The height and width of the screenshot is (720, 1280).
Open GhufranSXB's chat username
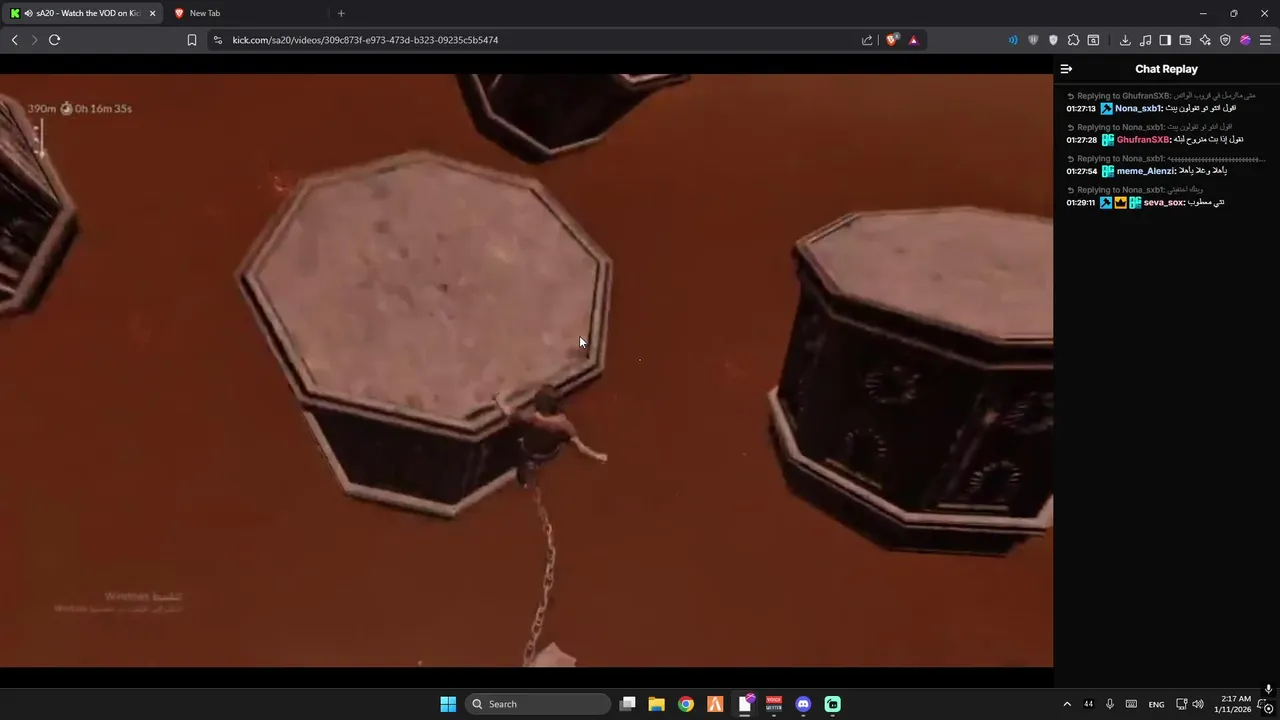(1143, 140)
